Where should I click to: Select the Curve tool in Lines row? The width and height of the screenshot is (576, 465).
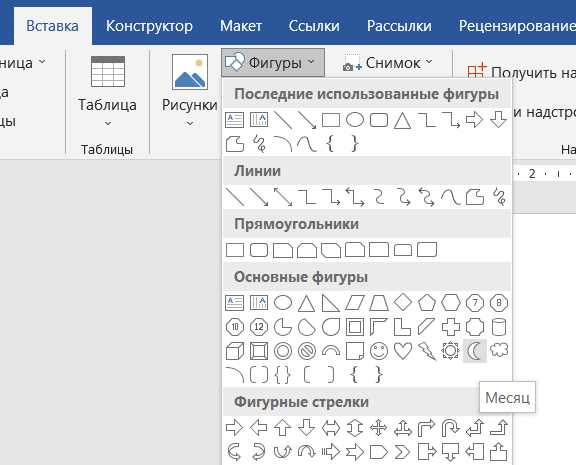[451, 197]
